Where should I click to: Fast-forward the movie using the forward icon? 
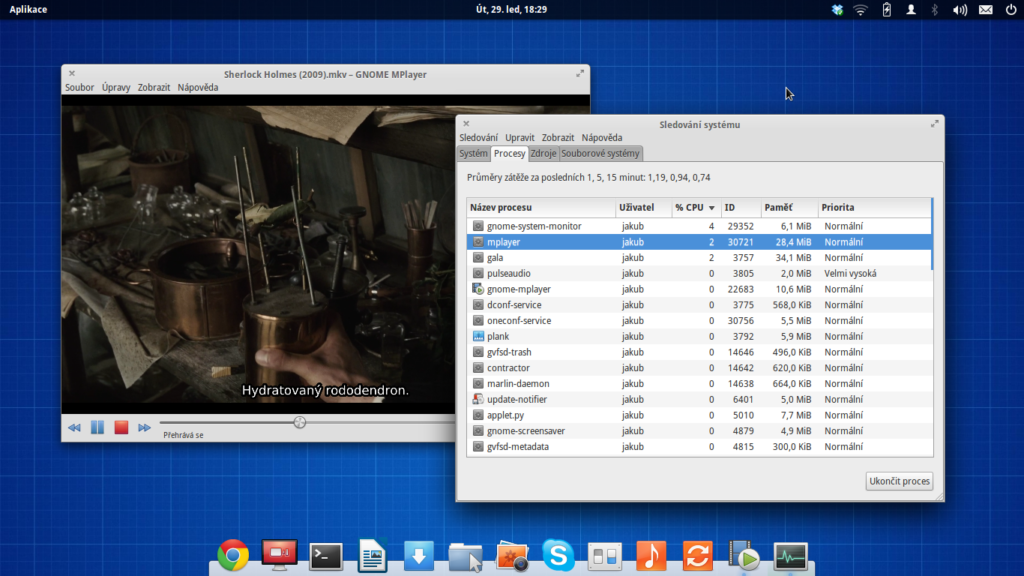coord(144,427)
